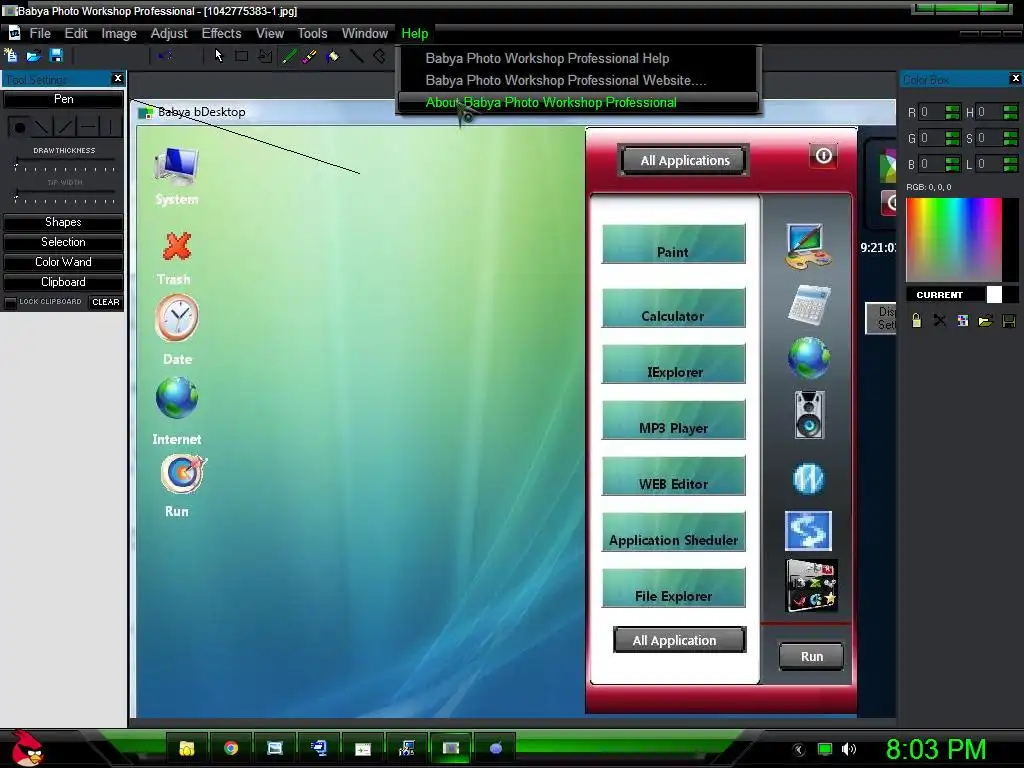Click the folder icon in the taskbar

pyautogui.click(x=187, y=748)
